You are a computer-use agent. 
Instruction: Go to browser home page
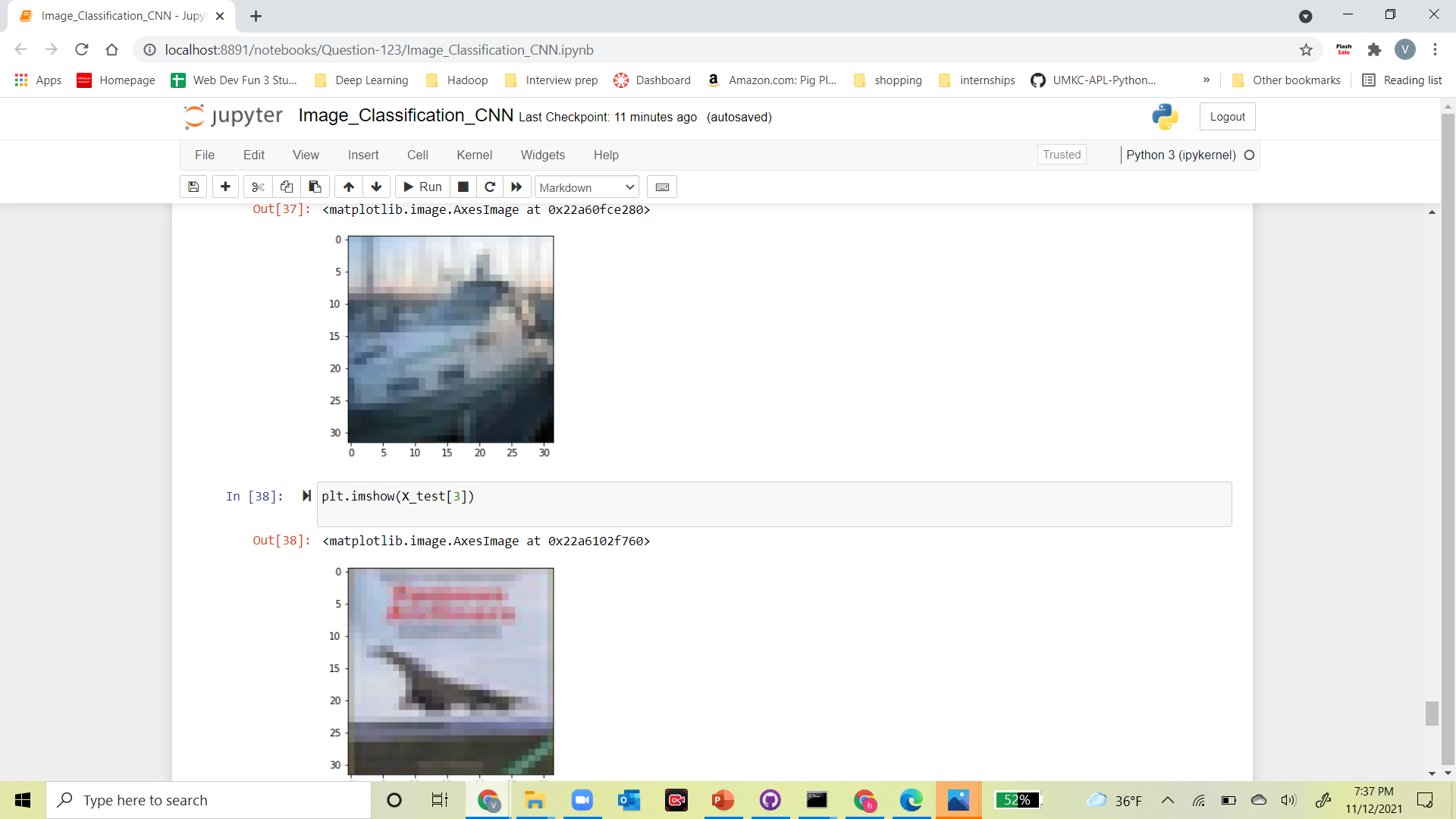click(x=111, y=50)
